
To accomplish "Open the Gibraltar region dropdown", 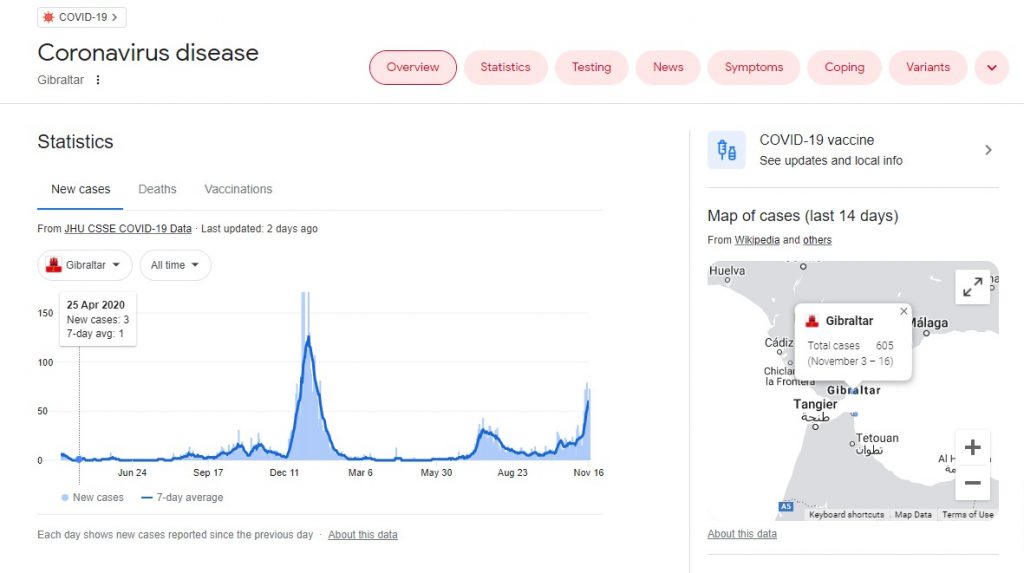I will coord(85,265).
